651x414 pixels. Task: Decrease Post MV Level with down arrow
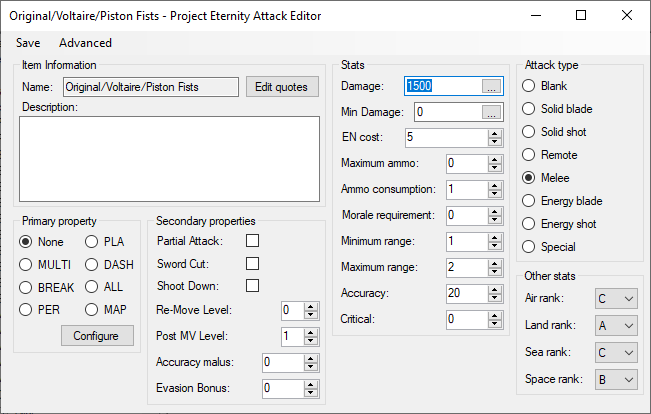(311, 341)
